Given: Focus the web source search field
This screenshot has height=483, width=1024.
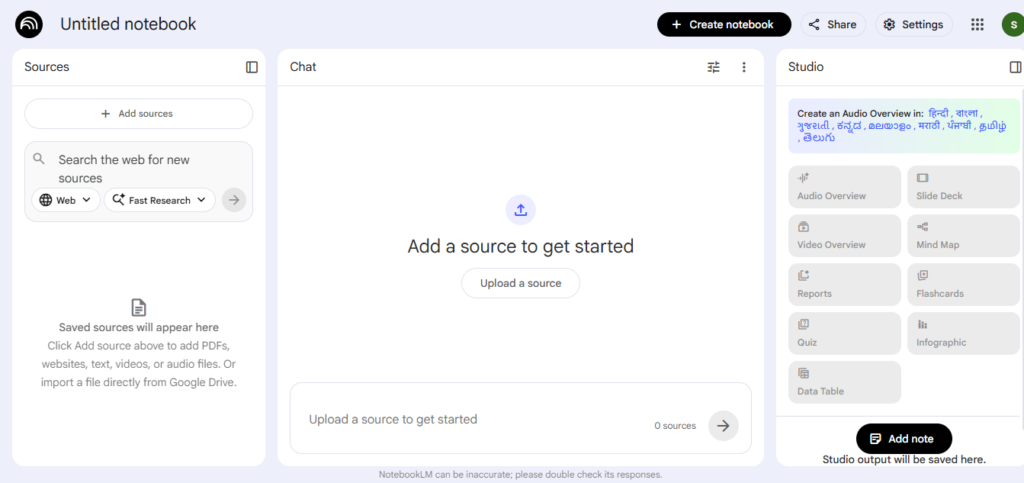Looking at the screenshot, I should point(140,168).
